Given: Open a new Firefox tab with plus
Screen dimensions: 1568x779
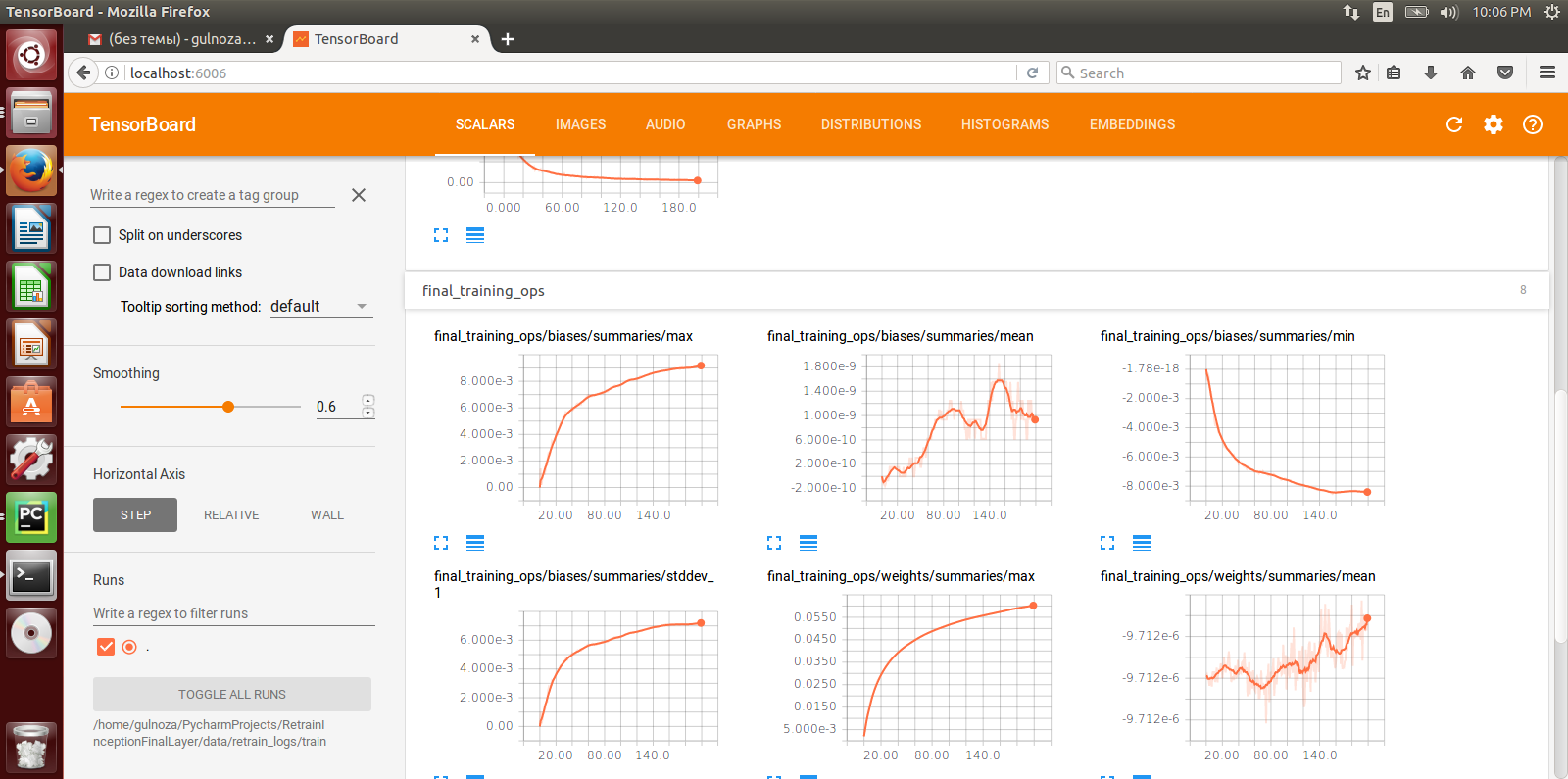Looking at the screenshot, I should (508, 39).
